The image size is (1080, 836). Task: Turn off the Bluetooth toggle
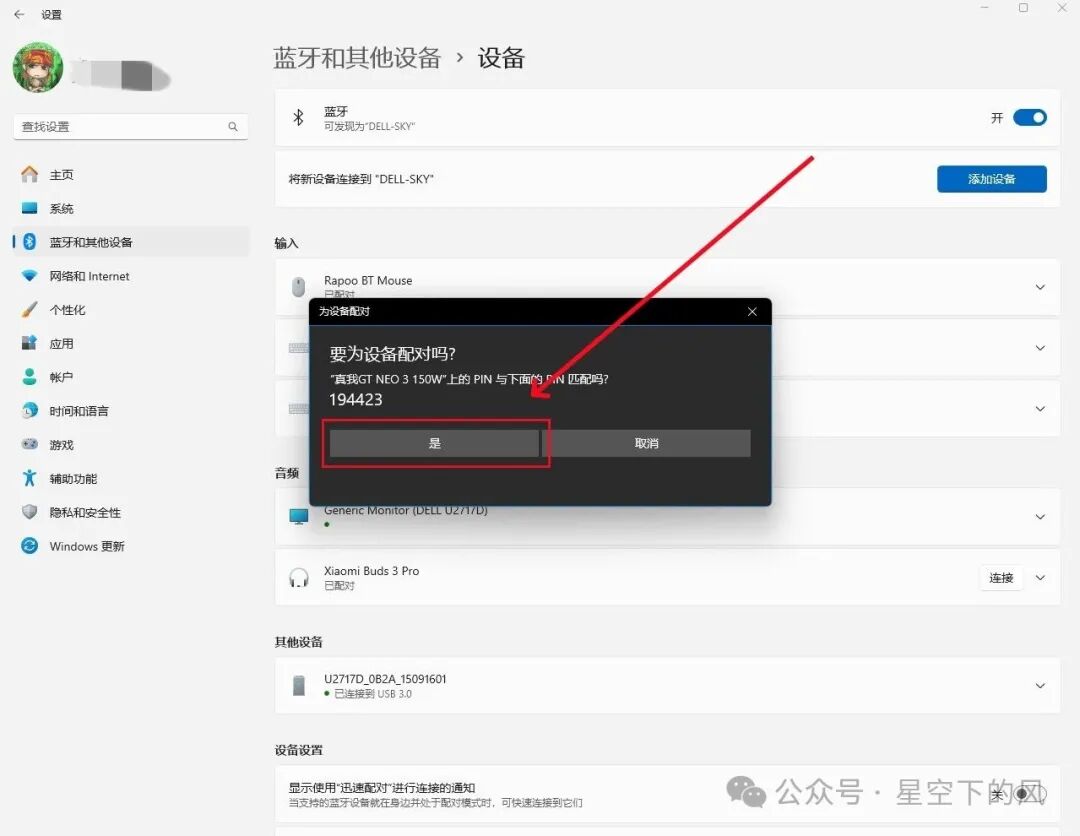coord(1030,118)
